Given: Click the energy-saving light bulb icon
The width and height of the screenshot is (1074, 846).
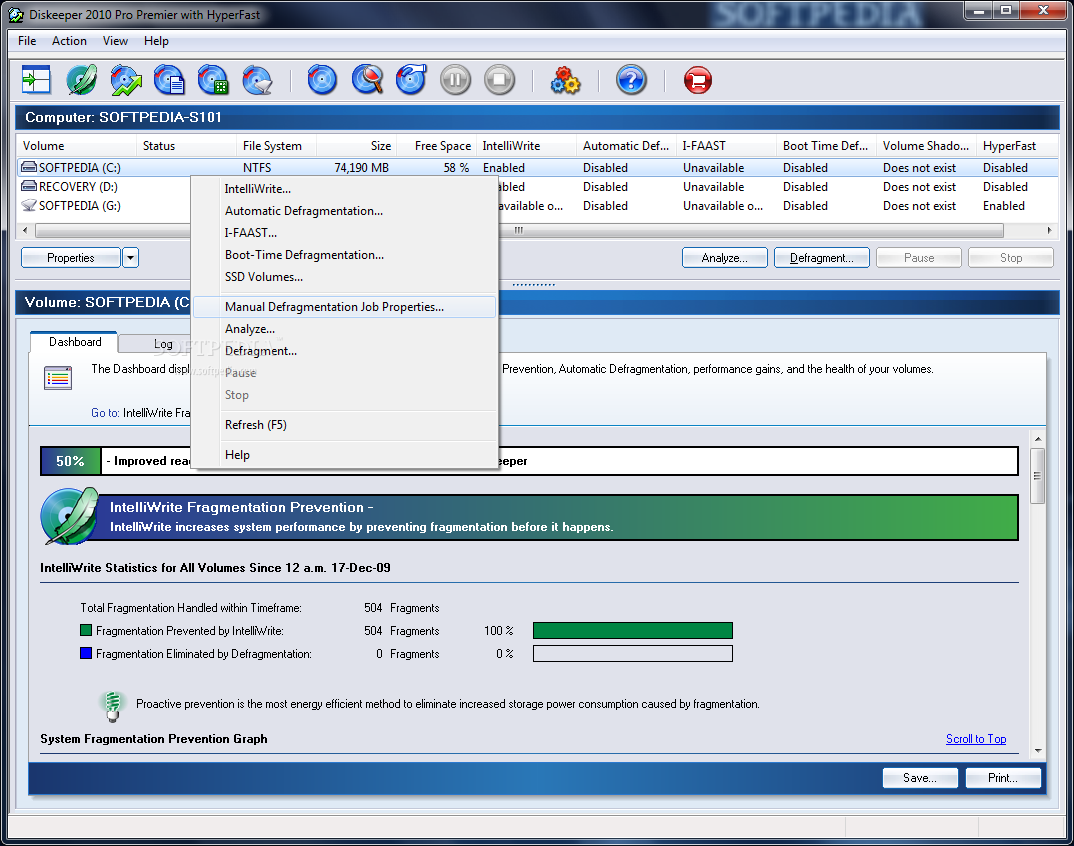Looking at the screenshot, I should tap(113, 706).
